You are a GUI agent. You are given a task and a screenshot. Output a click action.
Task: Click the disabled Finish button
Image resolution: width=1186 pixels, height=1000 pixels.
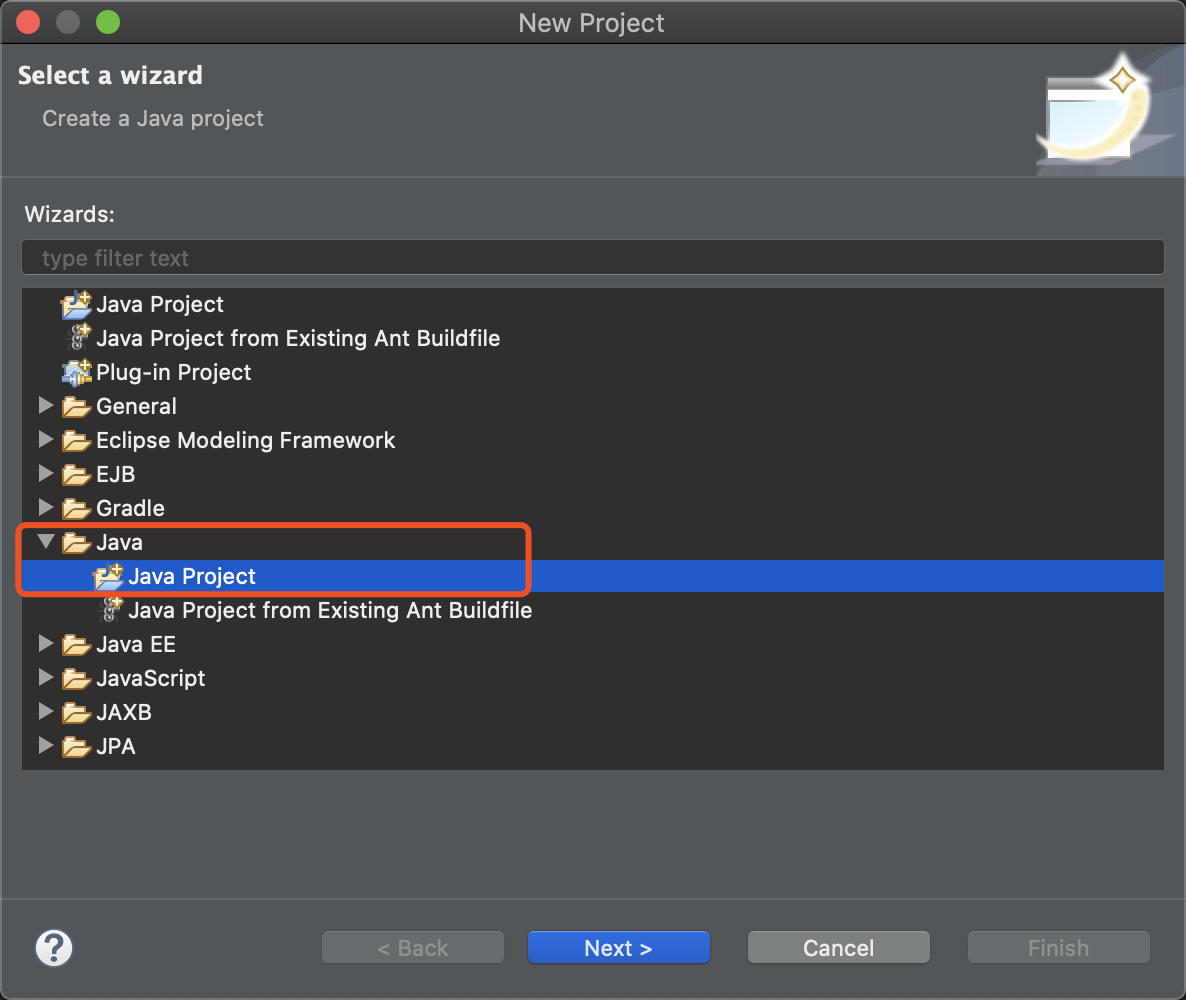pyautogui.click(x=1059, y=948)
